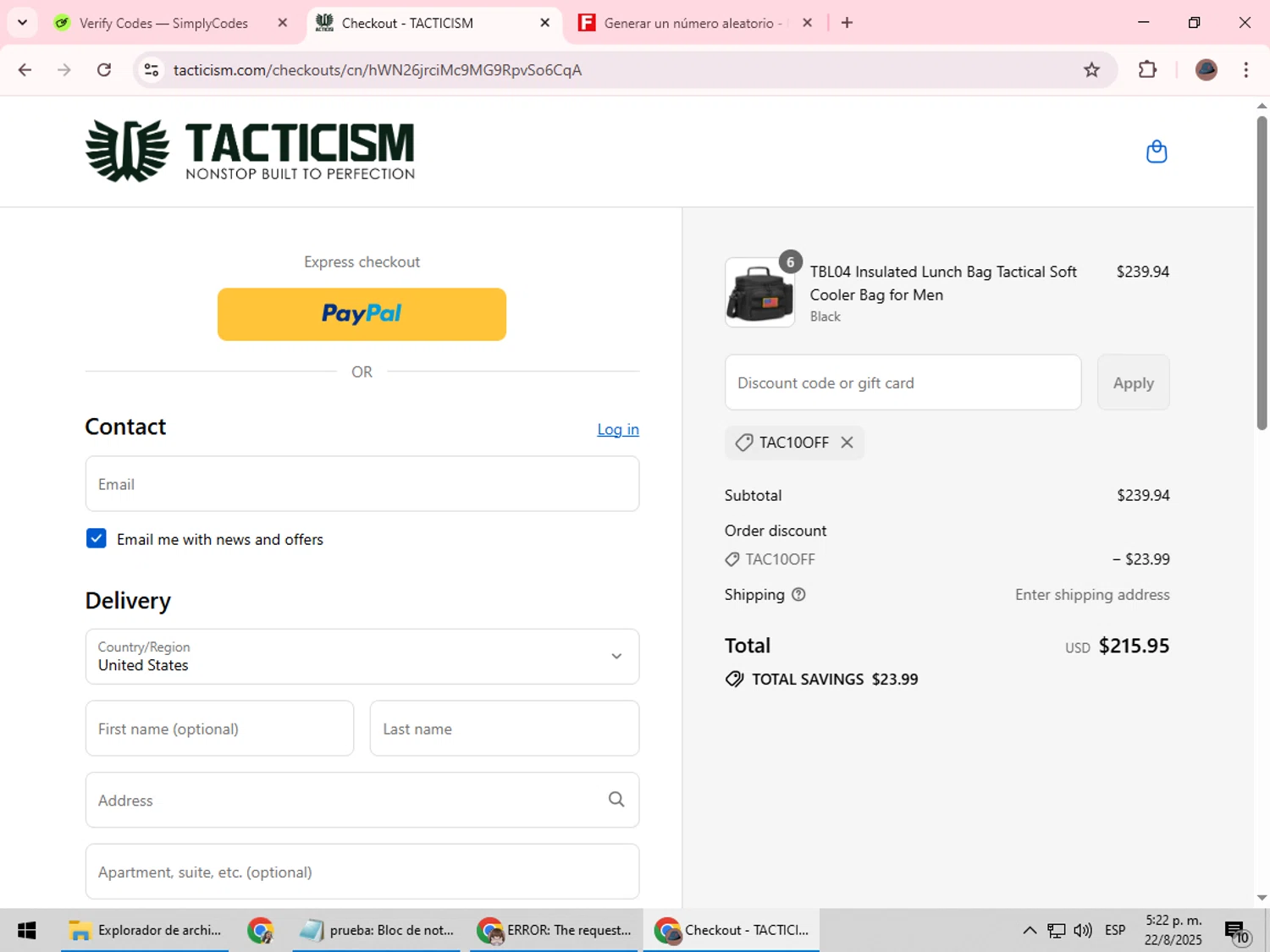Go back to the previous page

pos(25,70)
